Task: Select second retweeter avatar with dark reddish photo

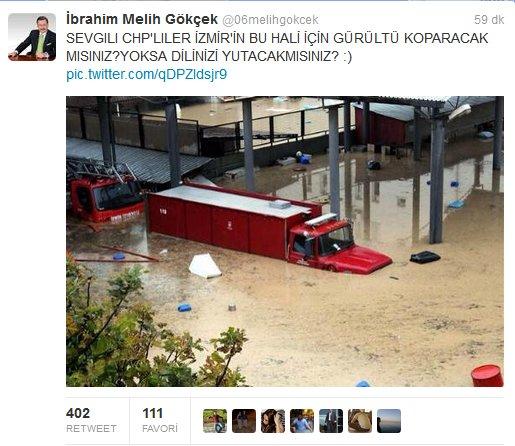Action: click(x=244, y=421)
